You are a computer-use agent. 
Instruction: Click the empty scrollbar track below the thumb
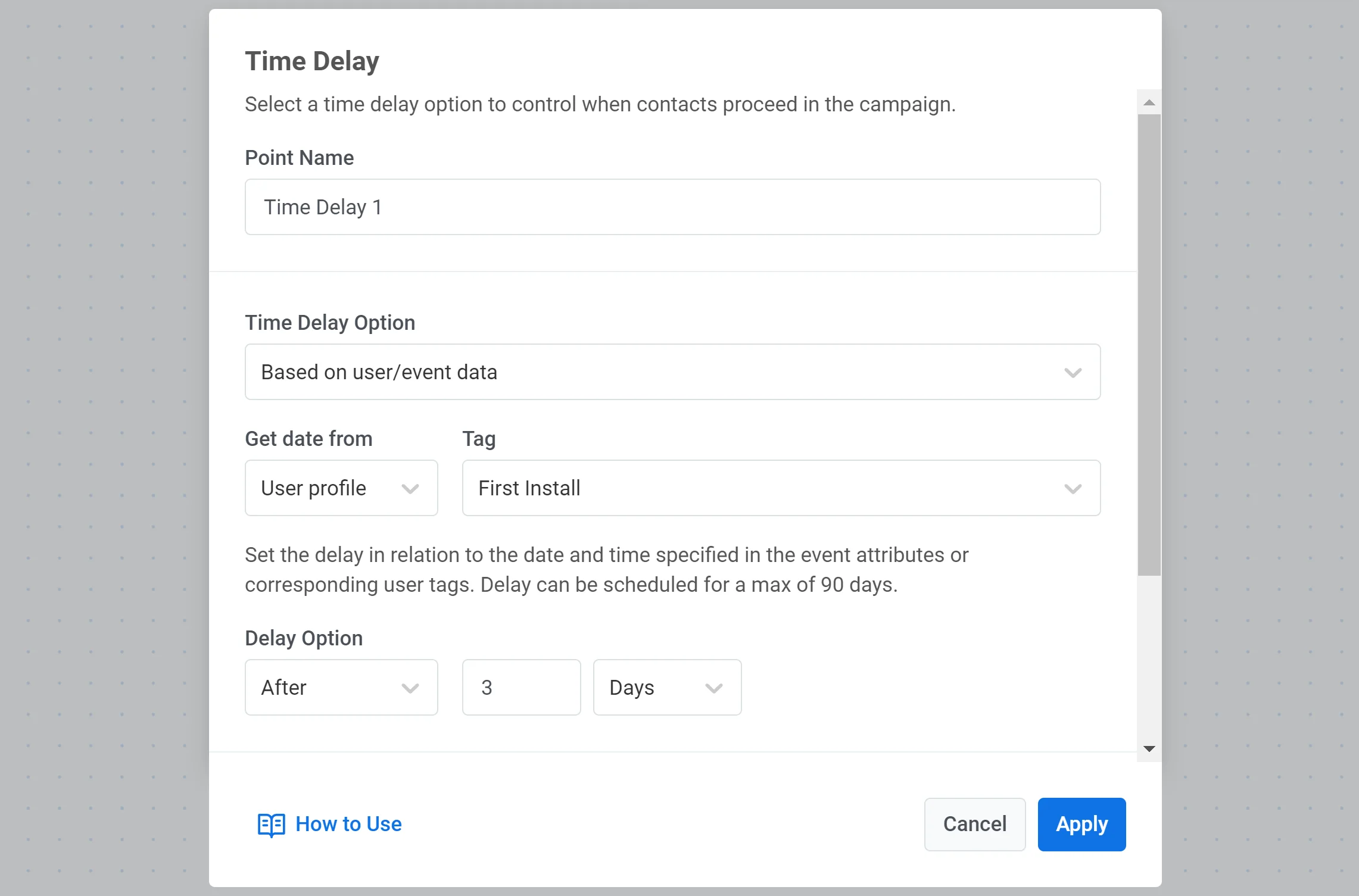coord(1149,655)
